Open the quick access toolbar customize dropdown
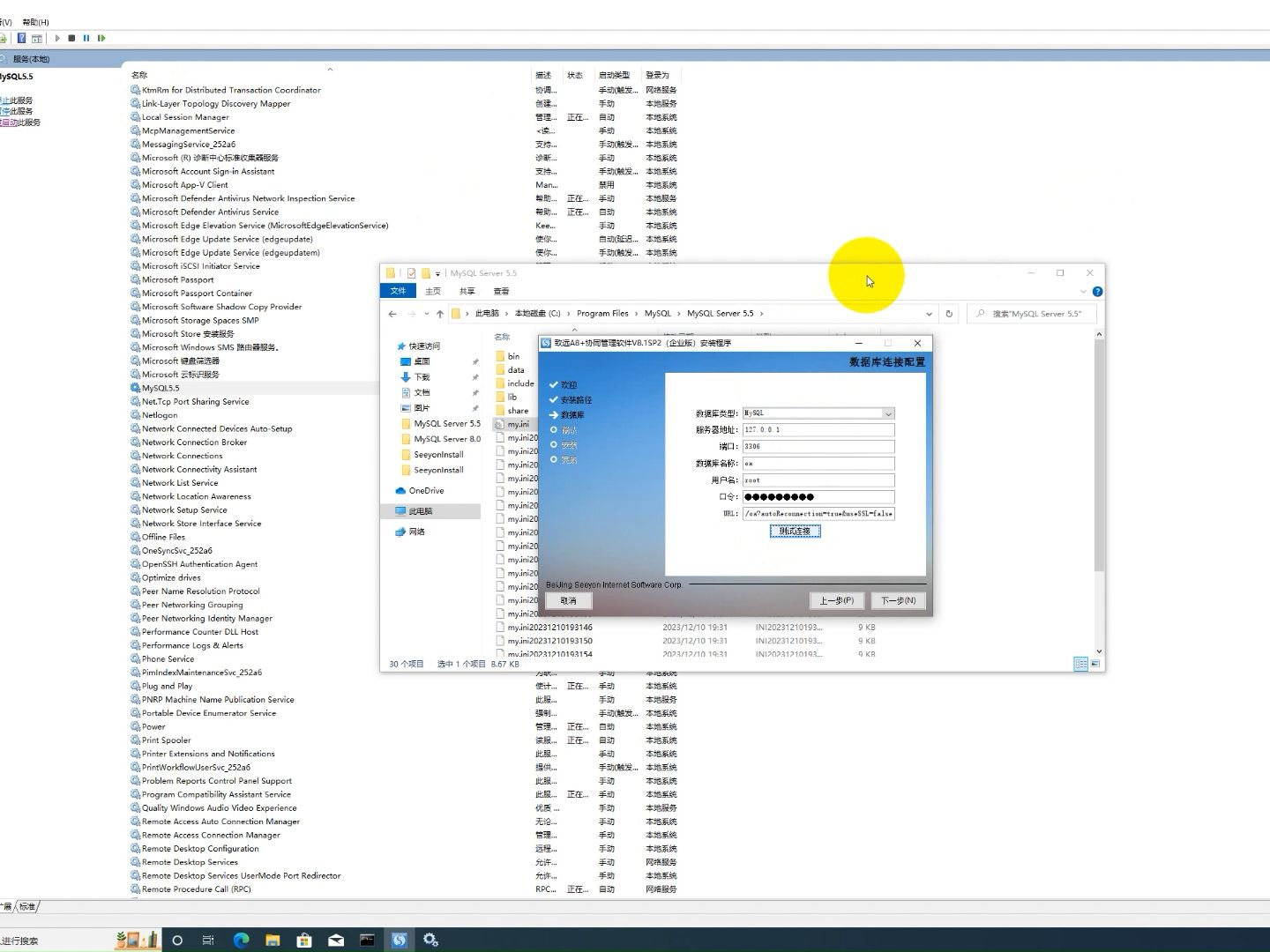This screenshot has width=1270, height=952. pos(437,273)
